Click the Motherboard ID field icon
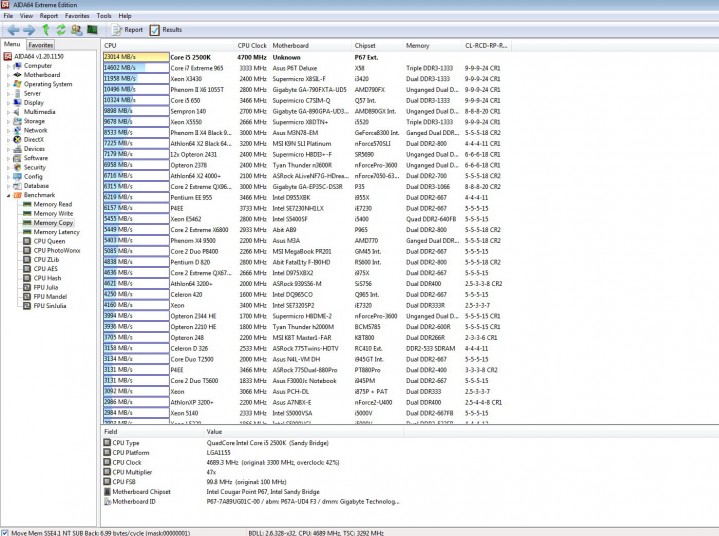This screenshot has height=536, width=719. coord(107,502)
